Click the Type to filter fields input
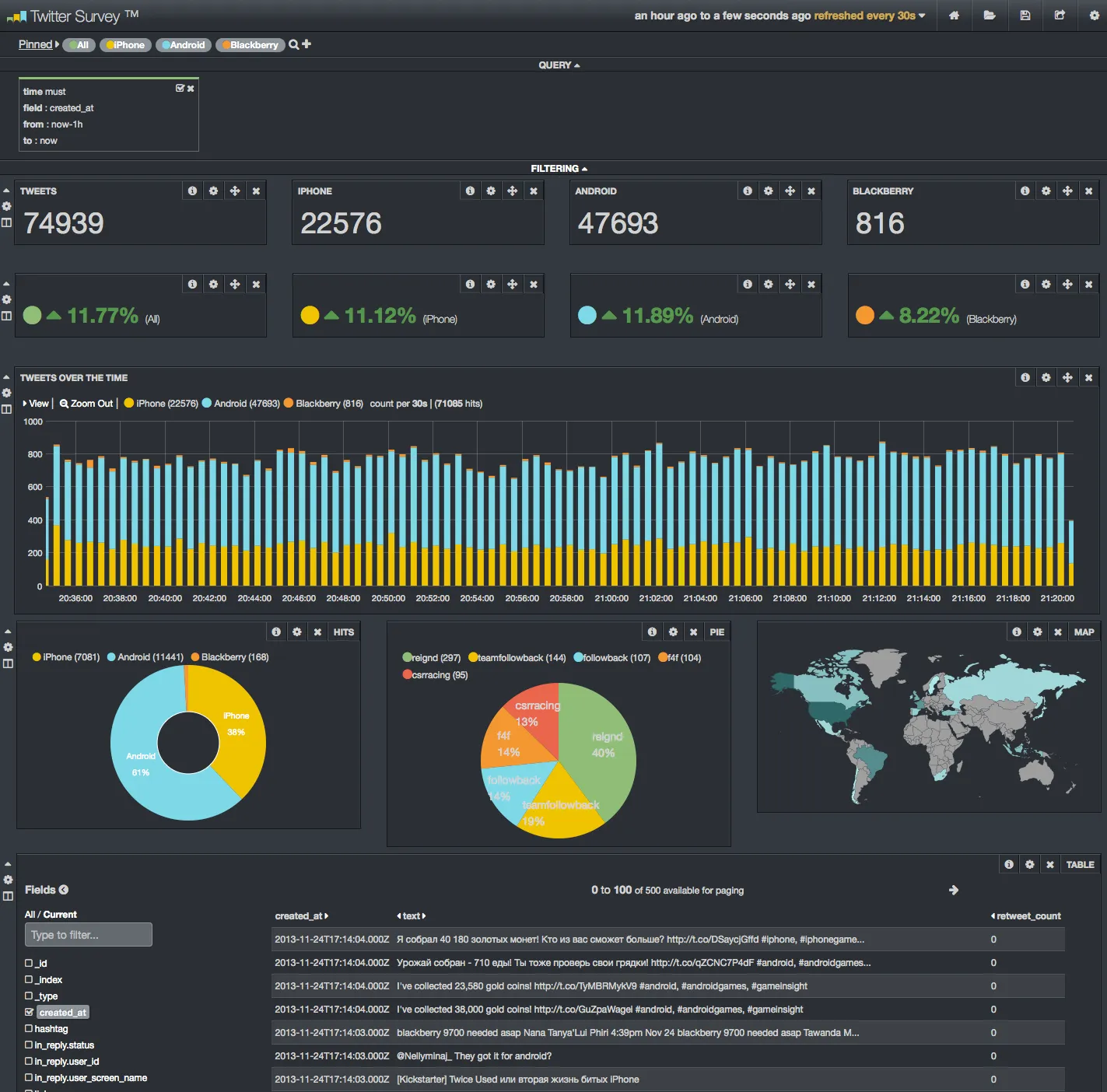Viewport: 1107px width, 1092px height. (x=88, y=935)
